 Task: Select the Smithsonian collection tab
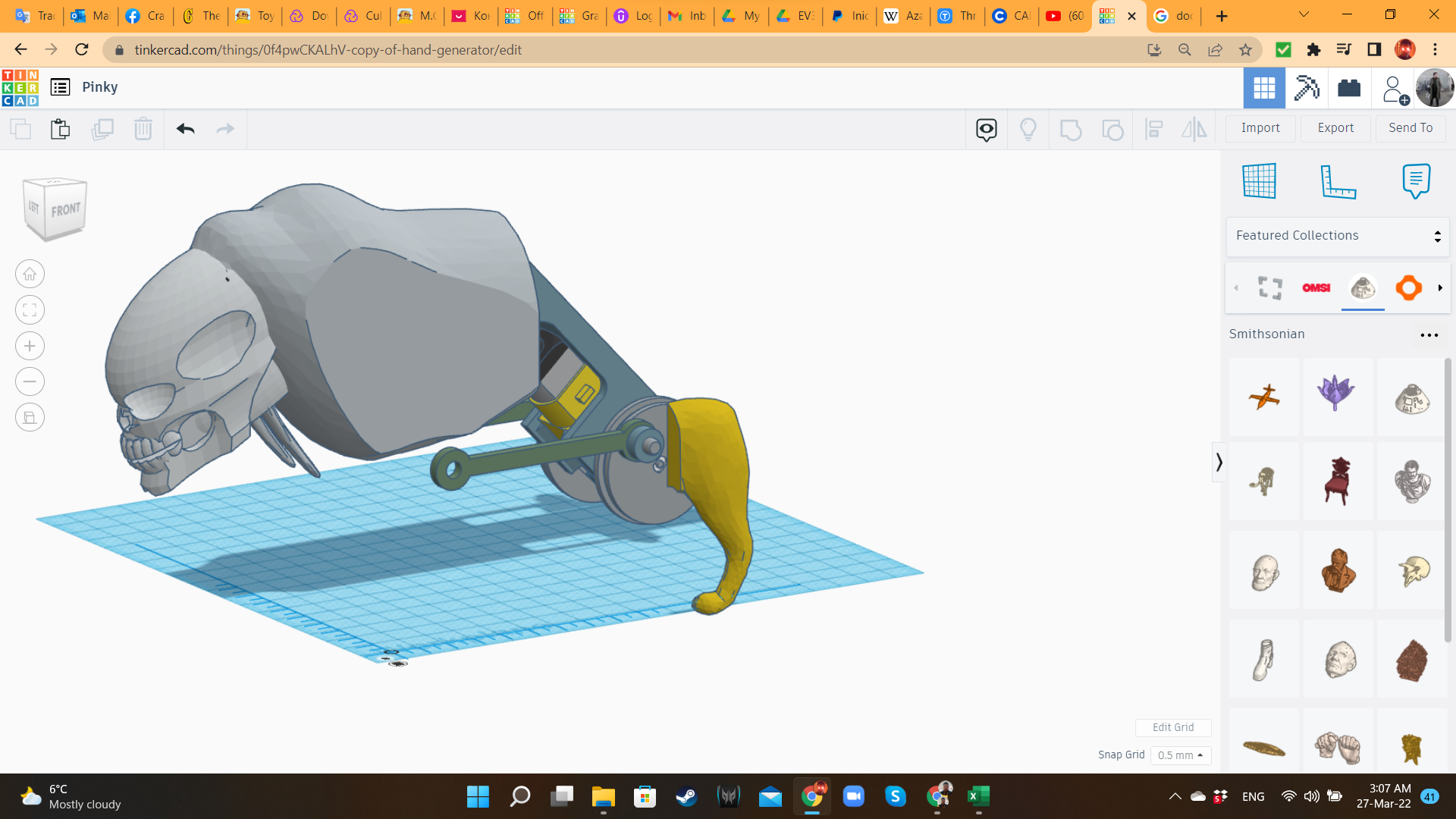tap(1363, 288)
